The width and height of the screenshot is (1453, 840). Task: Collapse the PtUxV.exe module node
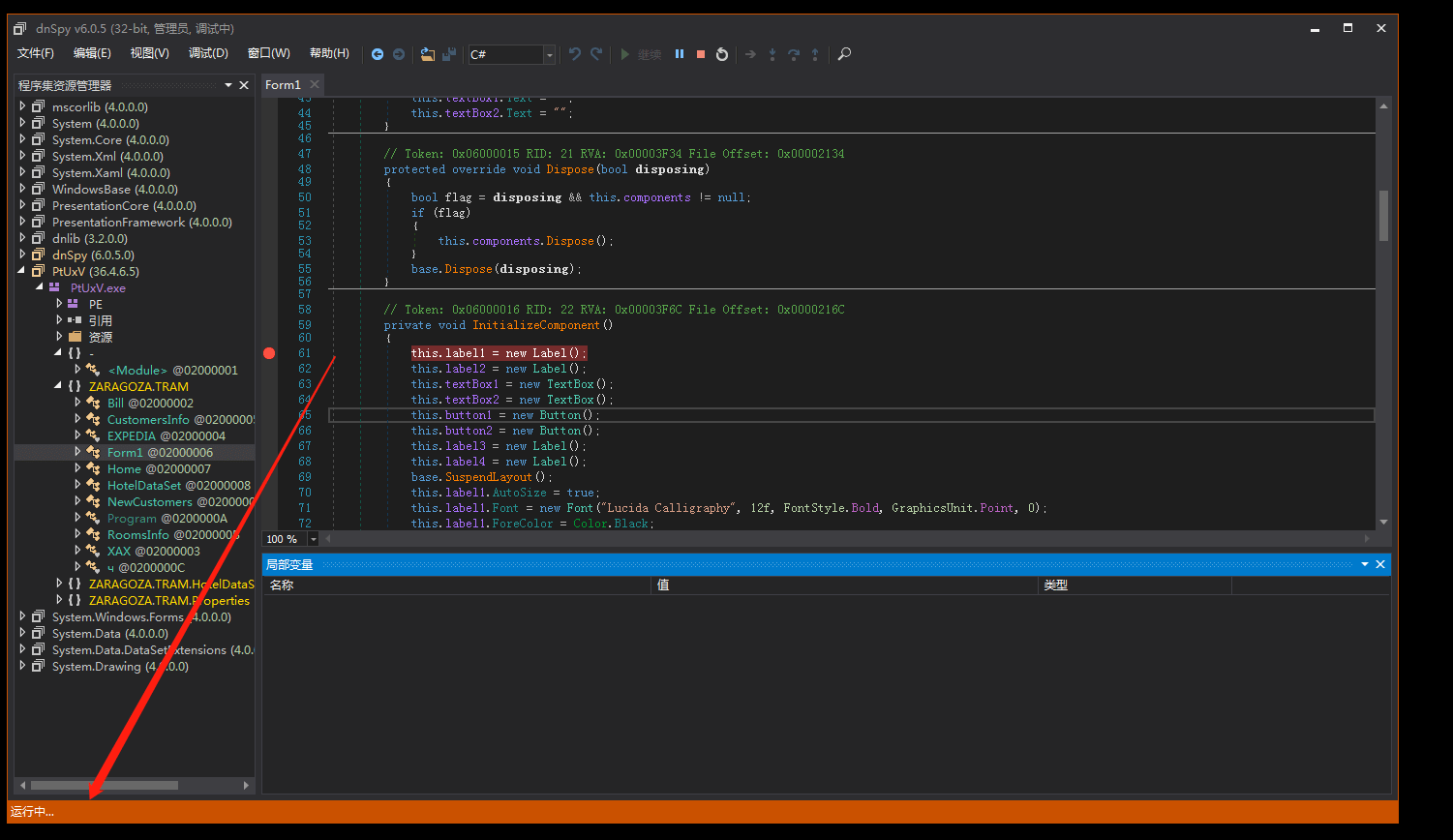click(x=40, y=287)
